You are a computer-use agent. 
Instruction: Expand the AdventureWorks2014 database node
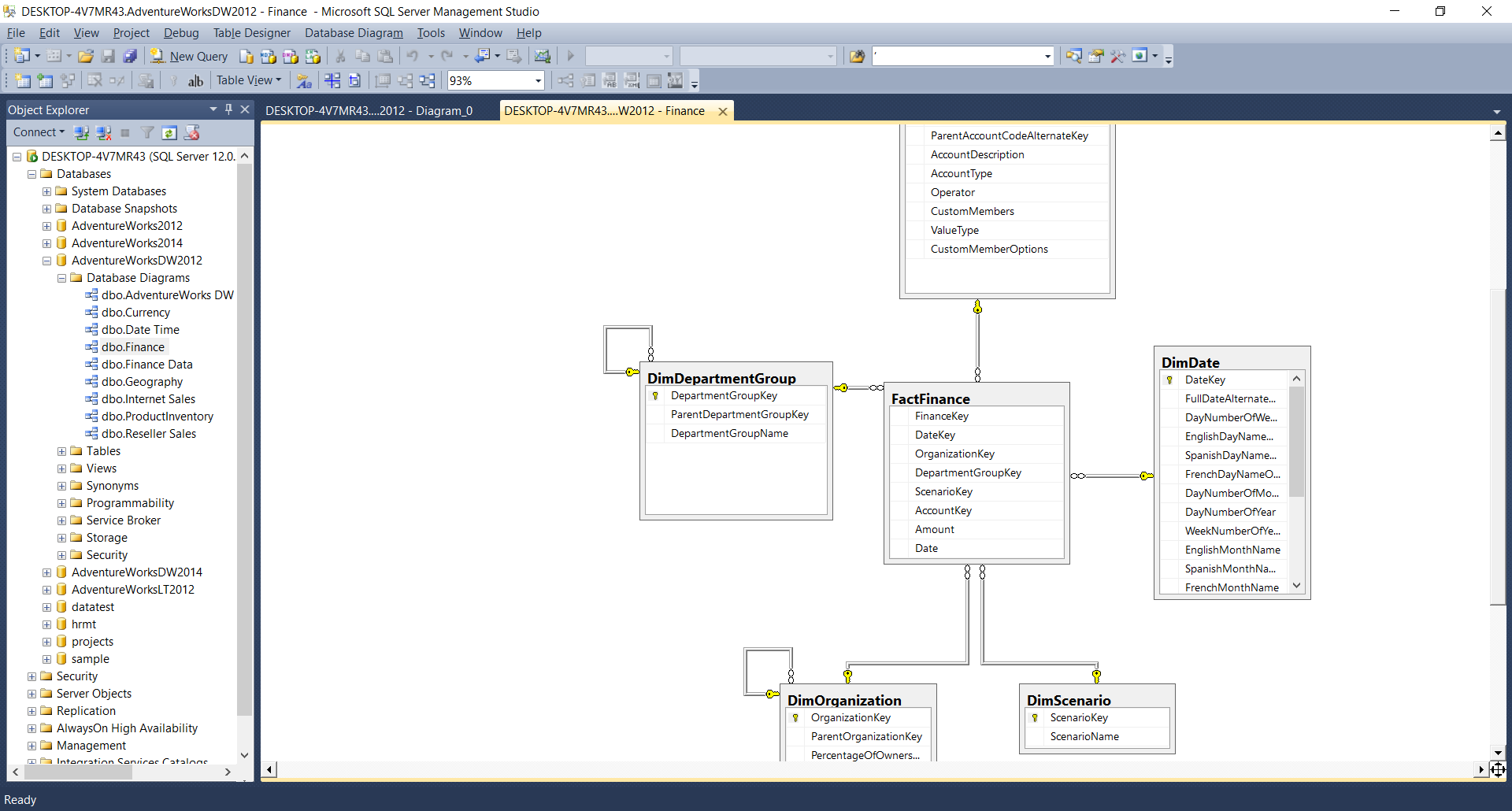[x=46, y=243]
